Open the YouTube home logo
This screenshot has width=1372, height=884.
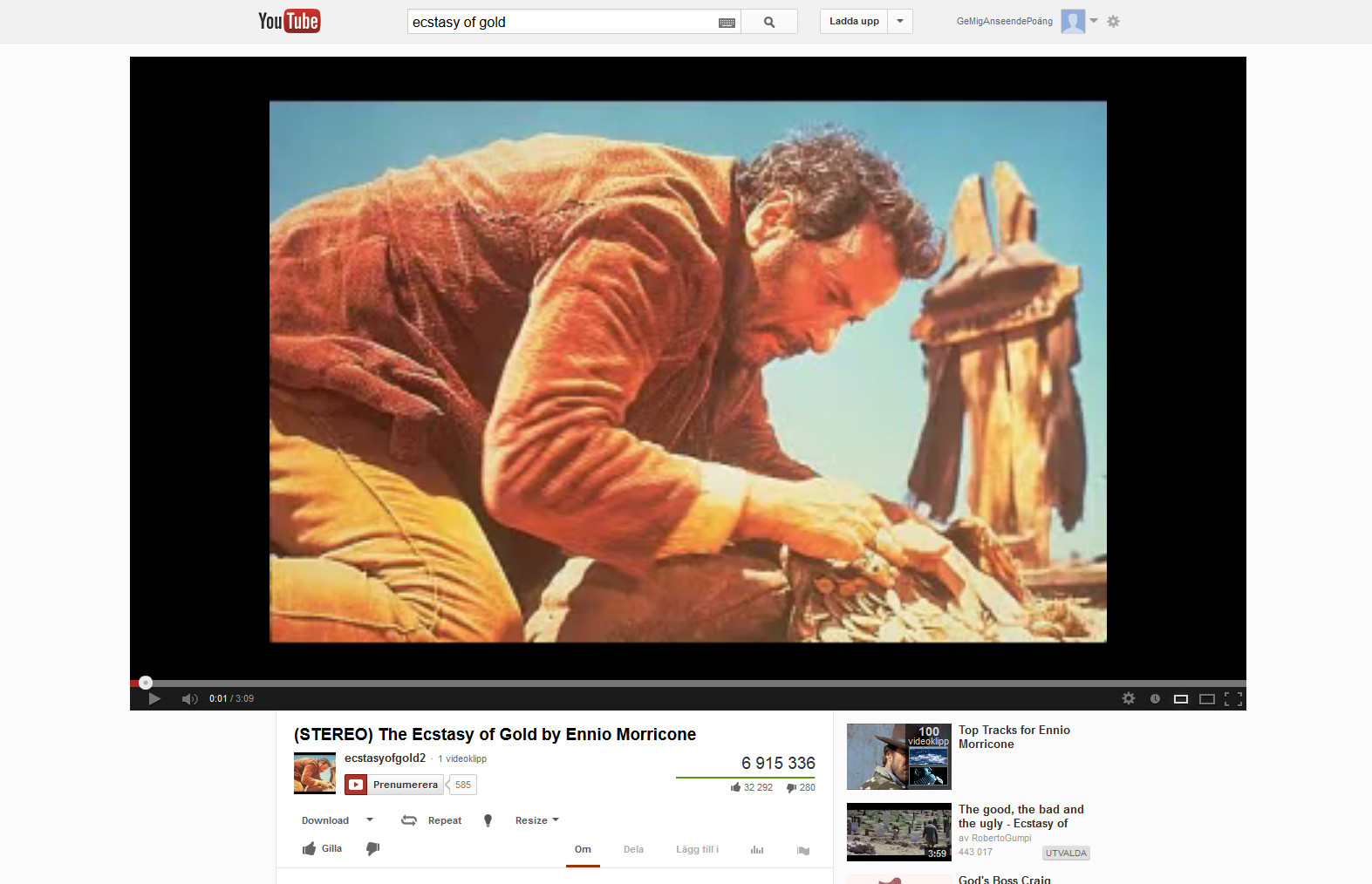290,21
